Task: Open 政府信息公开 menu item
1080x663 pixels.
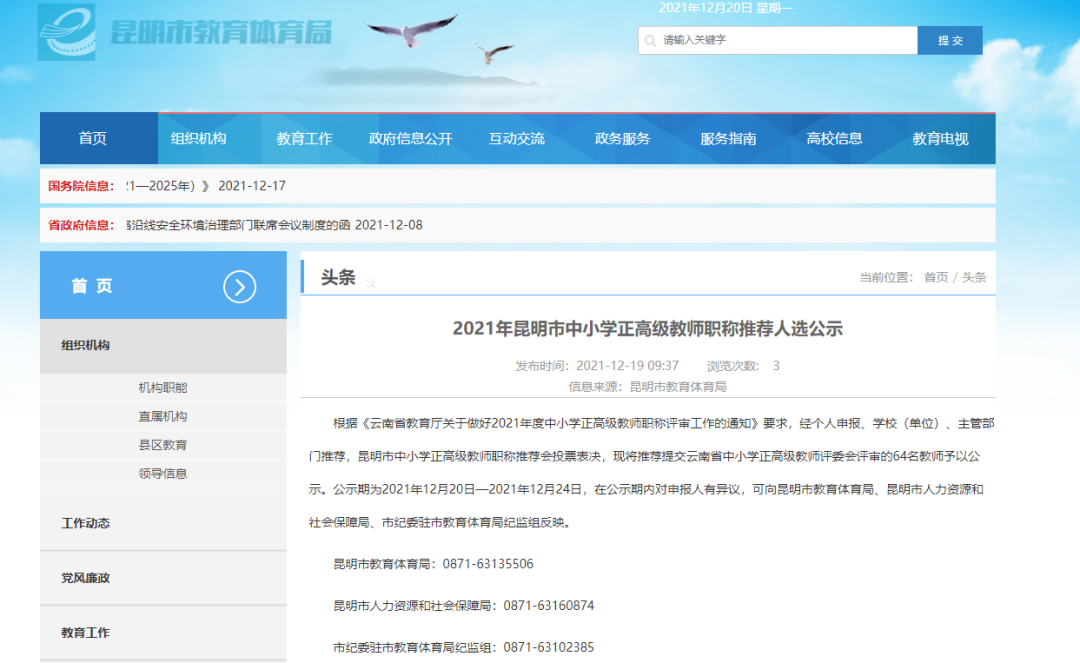Action: (x=411, y=138)
